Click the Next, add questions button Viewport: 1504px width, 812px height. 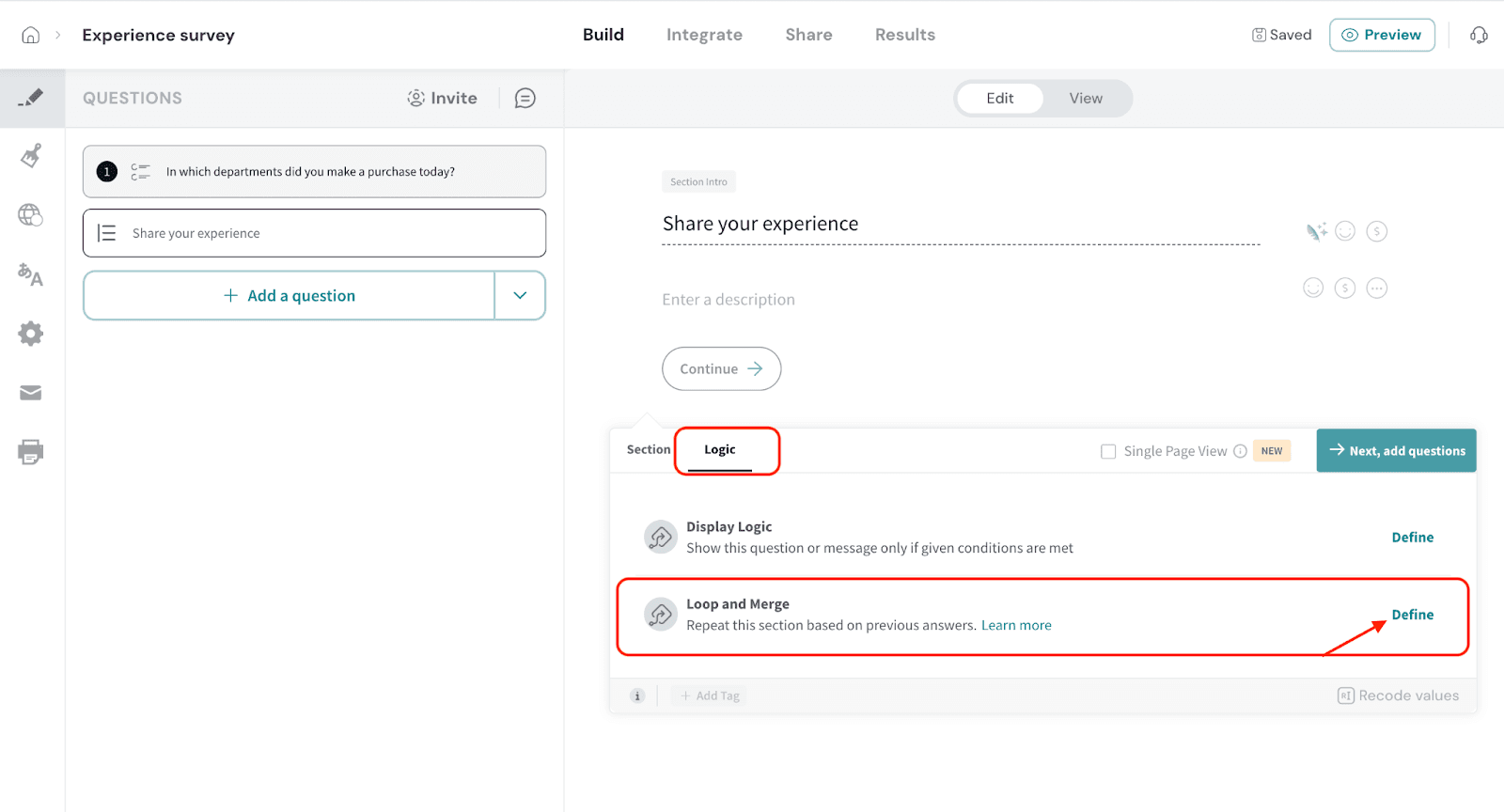point(1396,451)
